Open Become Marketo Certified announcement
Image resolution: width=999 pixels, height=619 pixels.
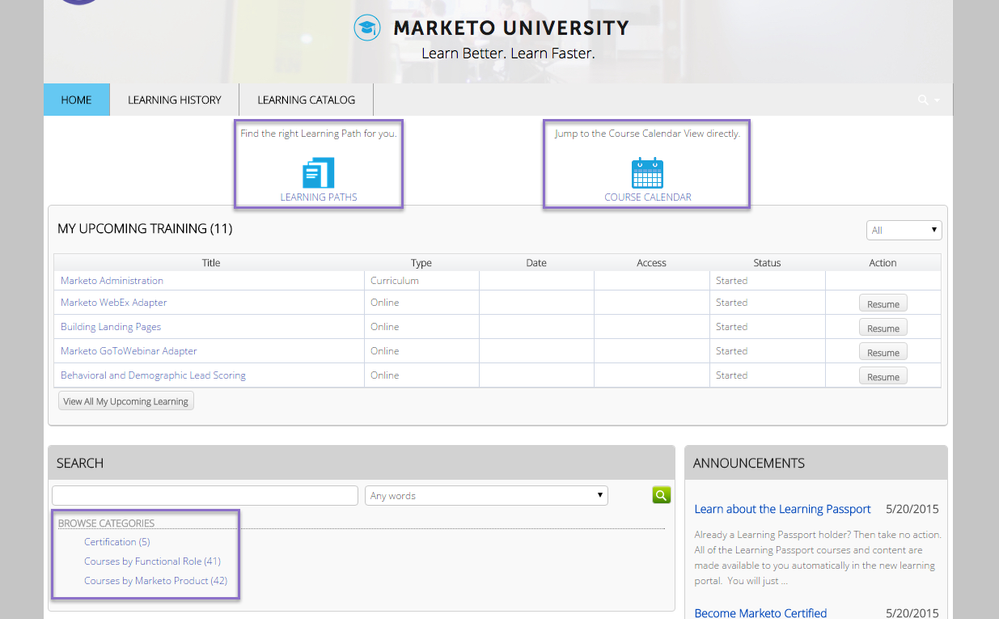pyautogui.click(x=760, y=613)
